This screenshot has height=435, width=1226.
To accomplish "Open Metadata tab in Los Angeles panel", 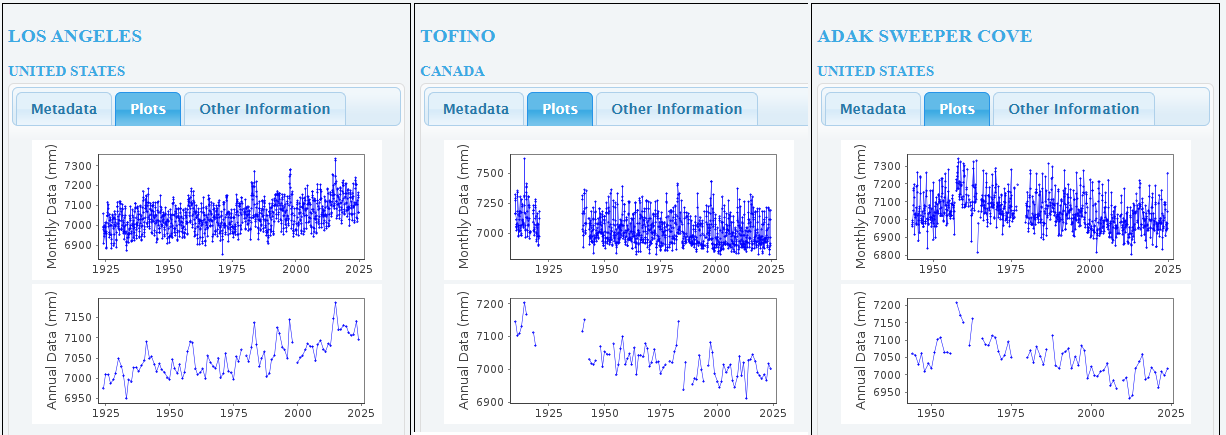I will point(64,109).
